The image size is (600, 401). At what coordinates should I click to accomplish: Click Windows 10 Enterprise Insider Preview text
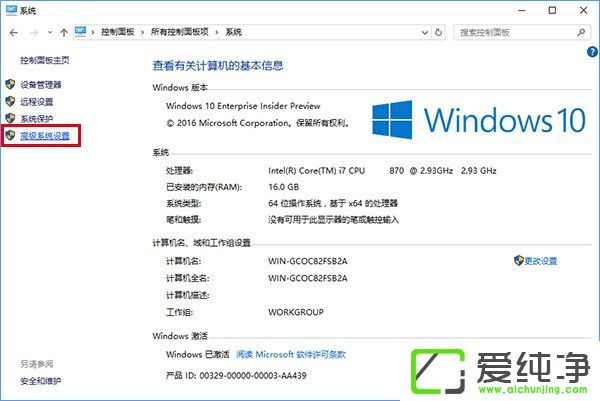[243, 106]
